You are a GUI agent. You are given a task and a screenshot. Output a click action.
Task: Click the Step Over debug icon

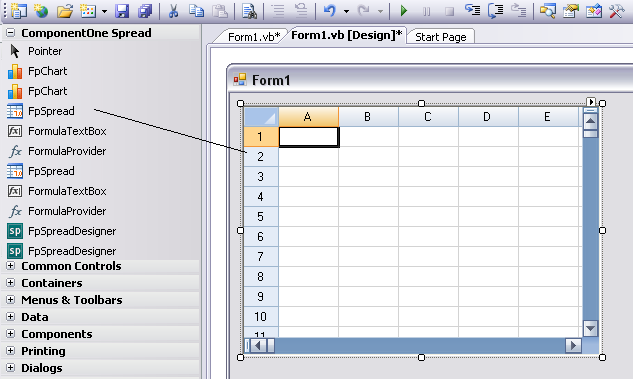[x=495, y=11]
